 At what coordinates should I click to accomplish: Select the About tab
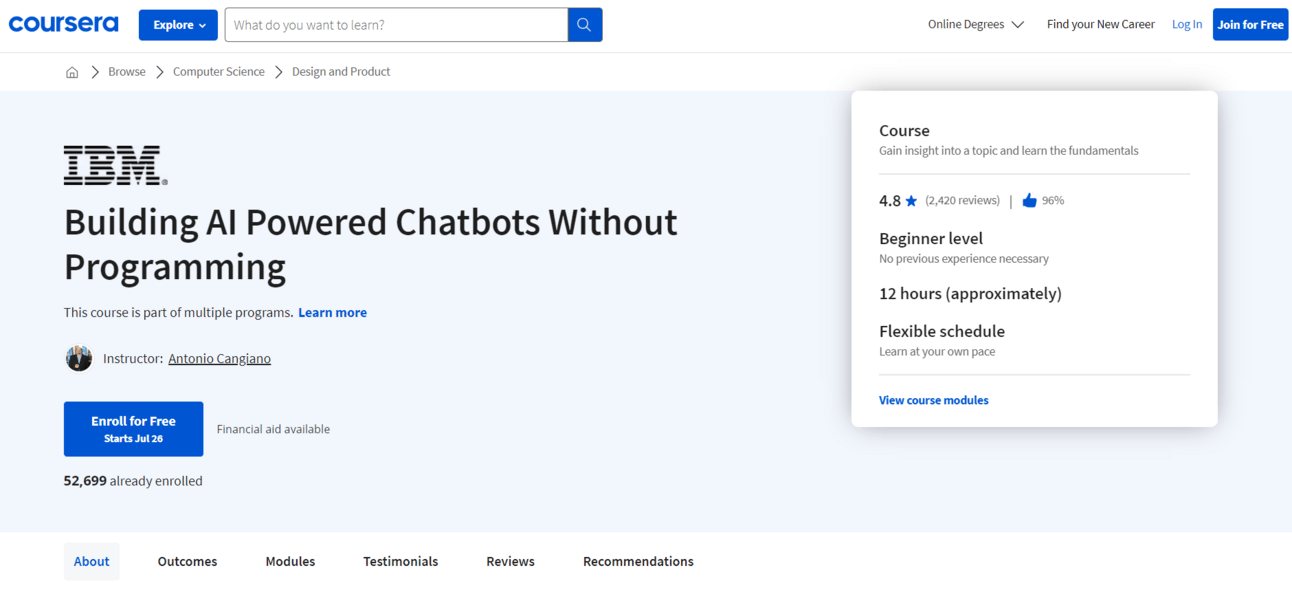point(92,562)
